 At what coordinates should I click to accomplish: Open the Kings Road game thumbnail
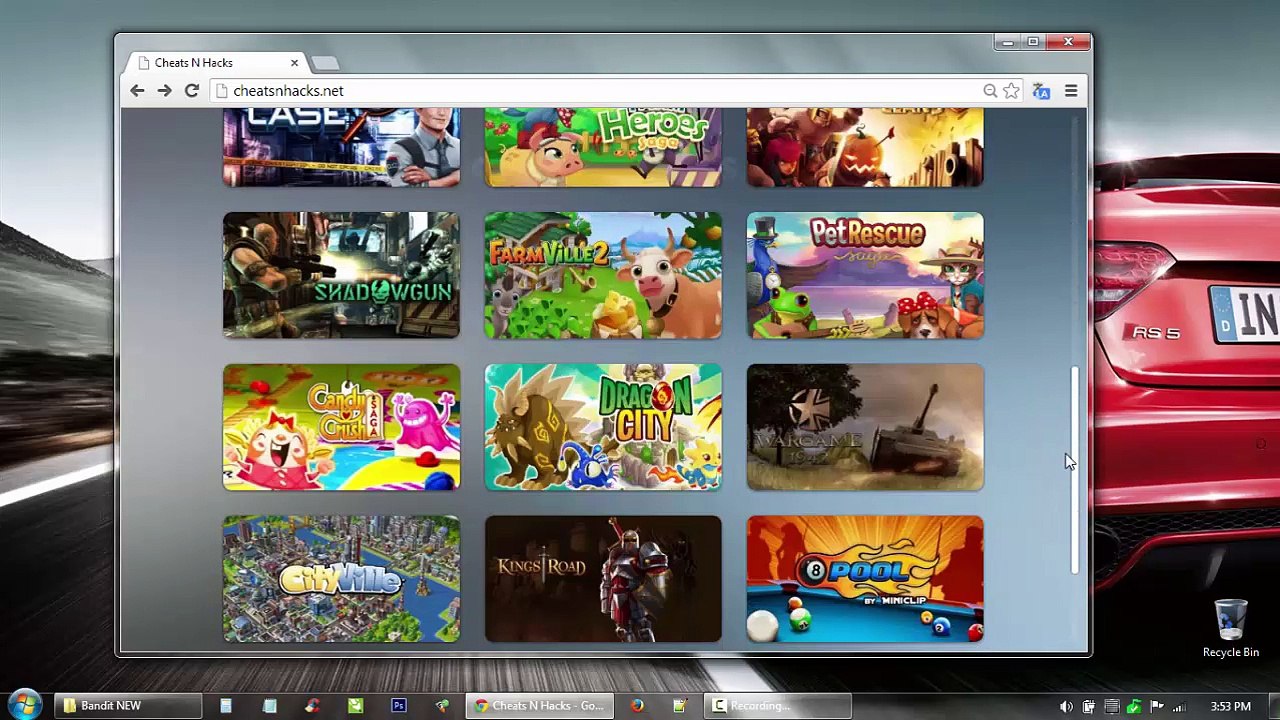coord(603,579)
